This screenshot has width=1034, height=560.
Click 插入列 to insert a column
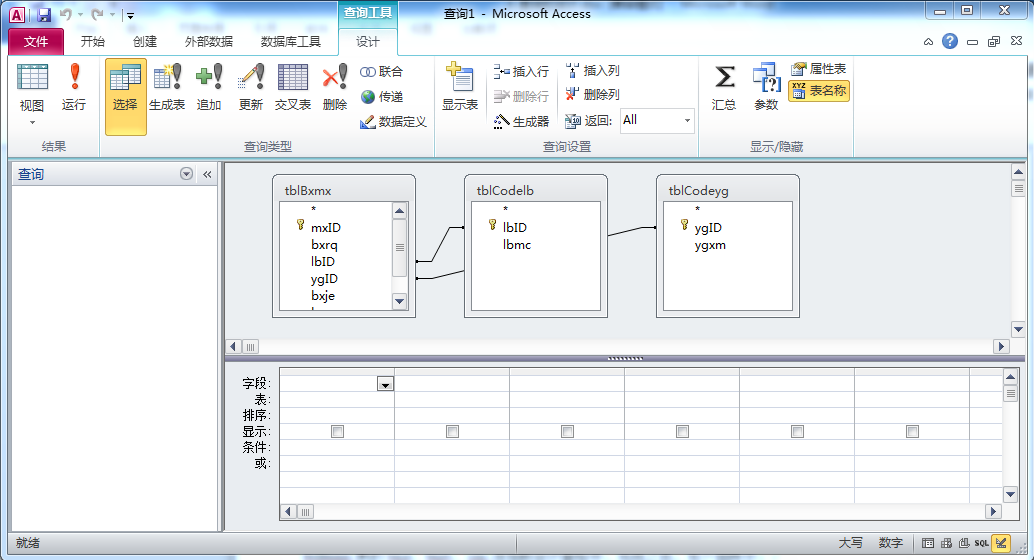(x=592, y=71)
